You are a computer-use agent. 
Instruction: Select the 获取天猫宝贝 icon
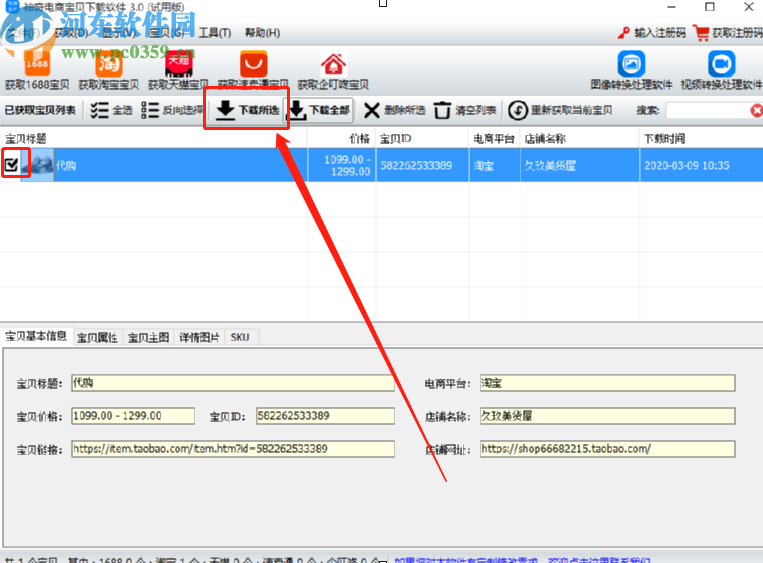click(179, 65)
